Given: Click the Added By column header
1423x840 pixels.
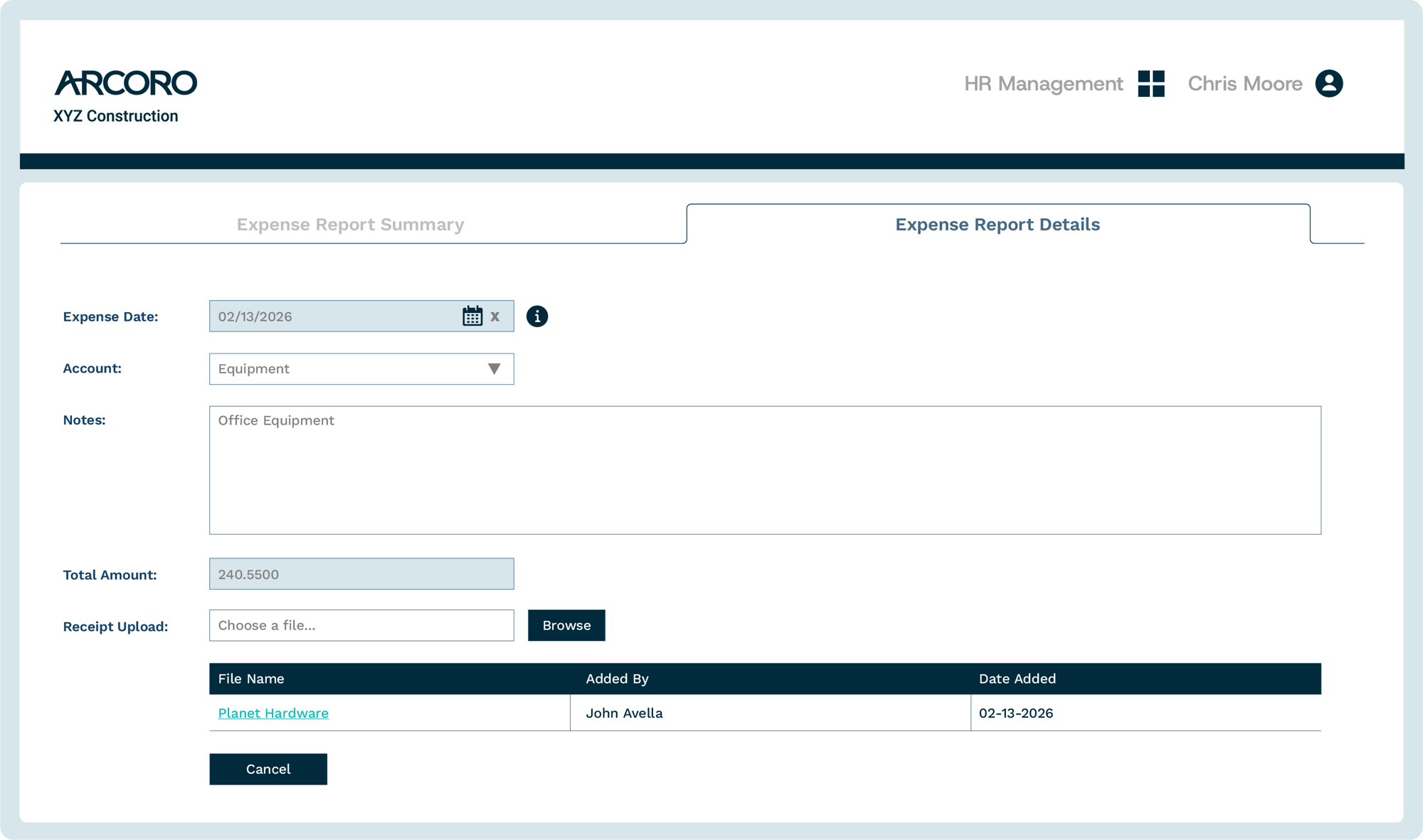Looking at the screenshot, I should click(617, 679).
